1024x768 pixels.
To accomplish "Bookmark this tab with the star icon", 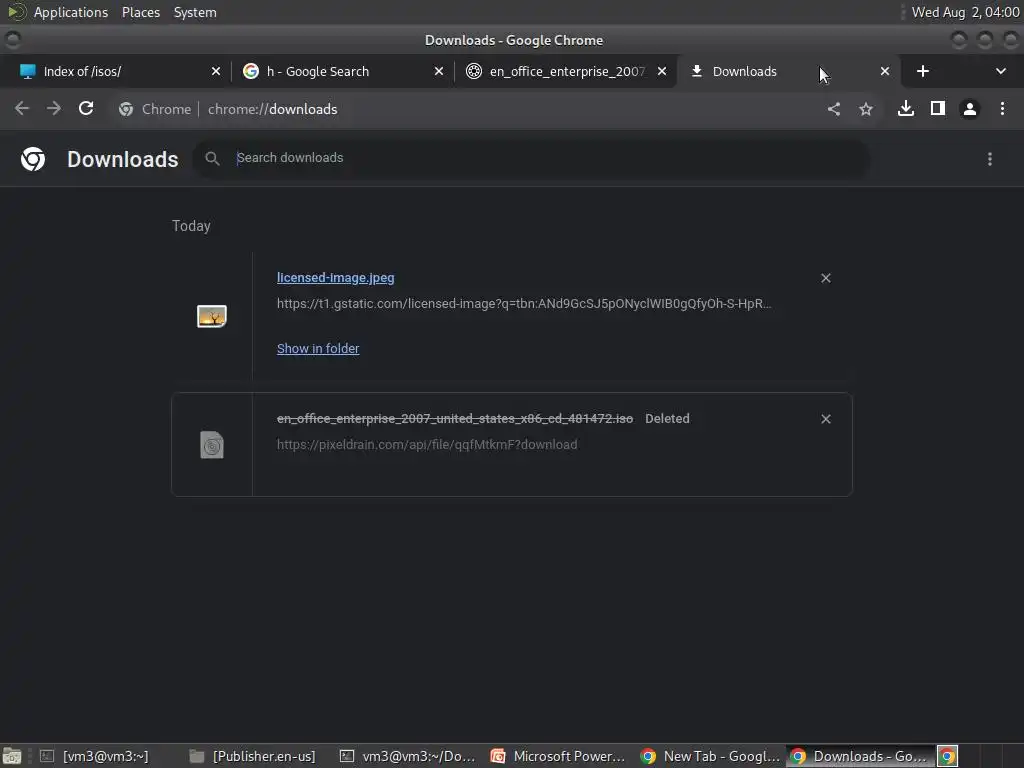I will click(866, 109).
